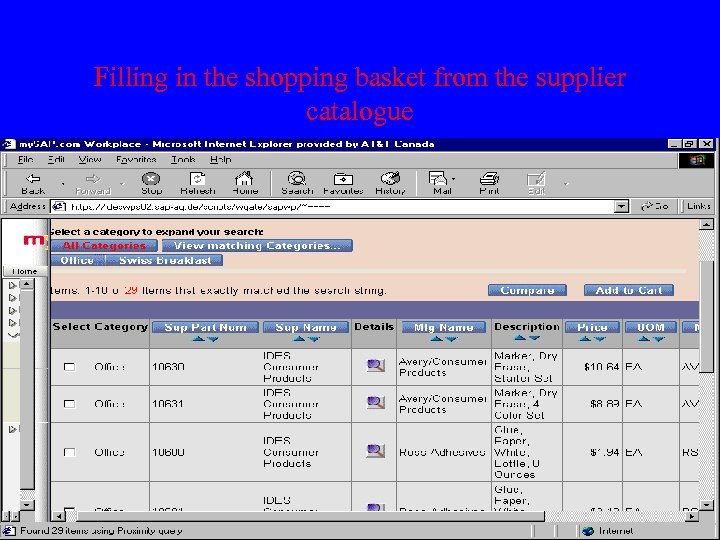The width and height of the screenshot is (720, 540).
Task: Open the Mail toolbar button
Action: (441, 184)
